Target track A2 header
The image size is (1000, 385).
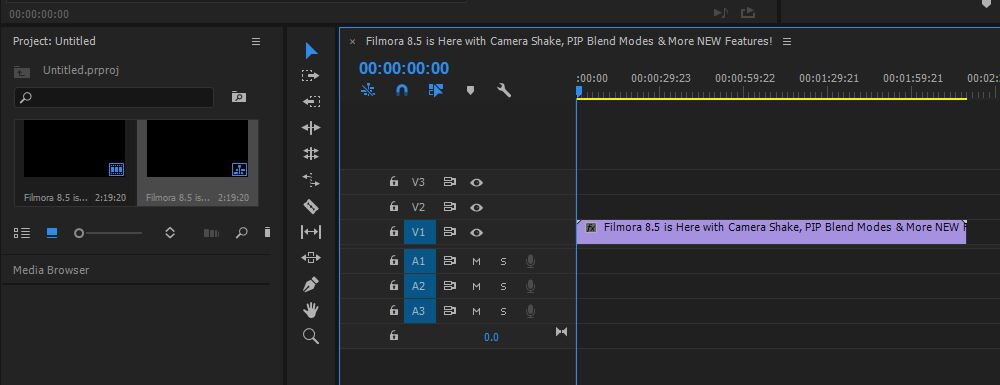click(420, 286)
